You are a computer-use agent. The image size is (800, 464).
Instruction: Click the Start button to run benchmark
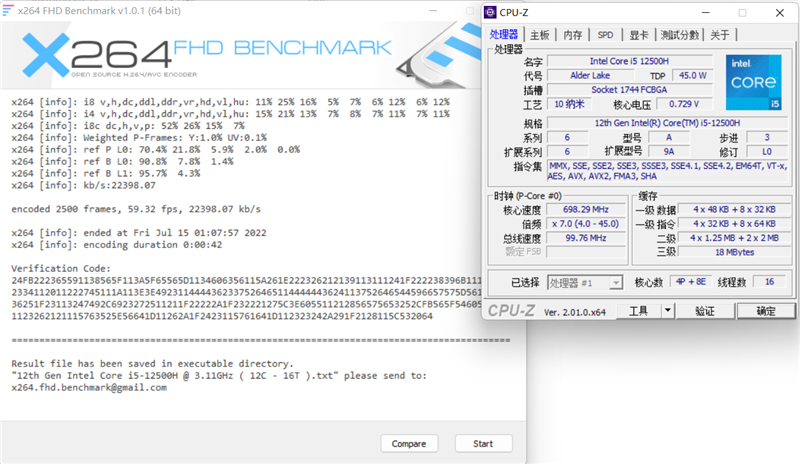[483, 444]
